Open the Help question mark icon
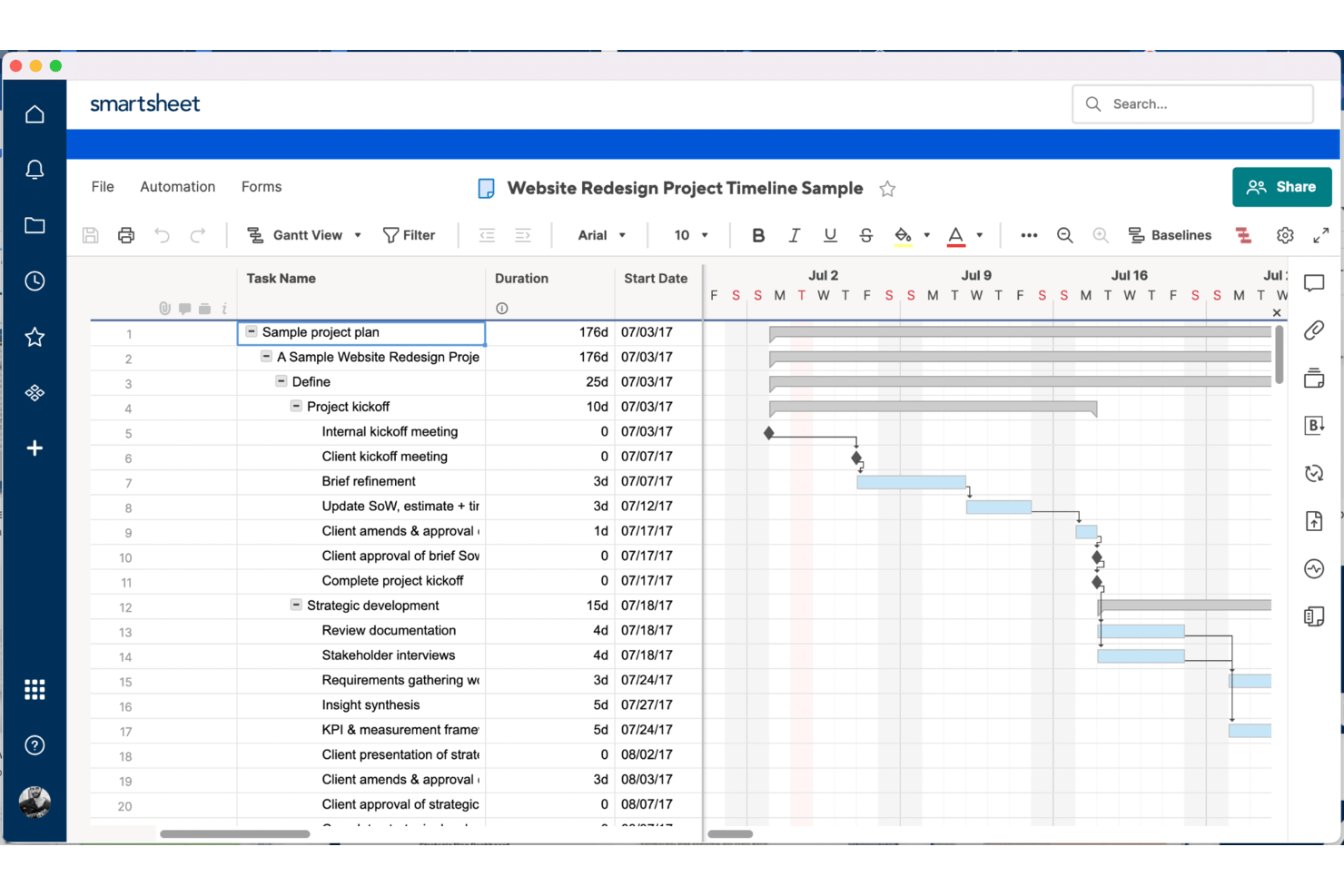Screen dimensions: 1344x896 [x=35, y=745]
